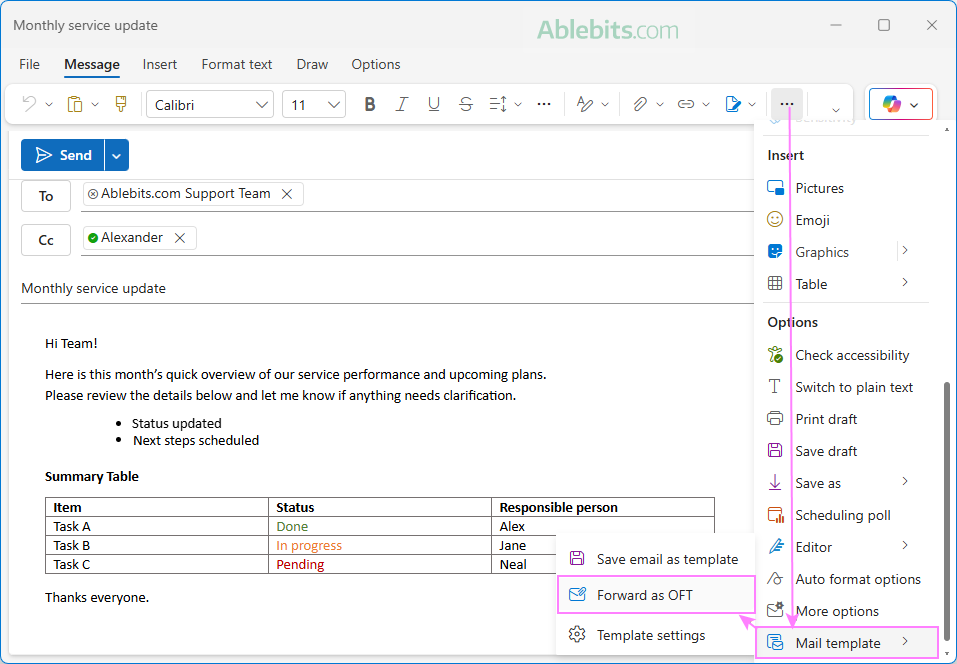
Task: Expand the Send button dropdown arrow
Action: tap(116, 155)
